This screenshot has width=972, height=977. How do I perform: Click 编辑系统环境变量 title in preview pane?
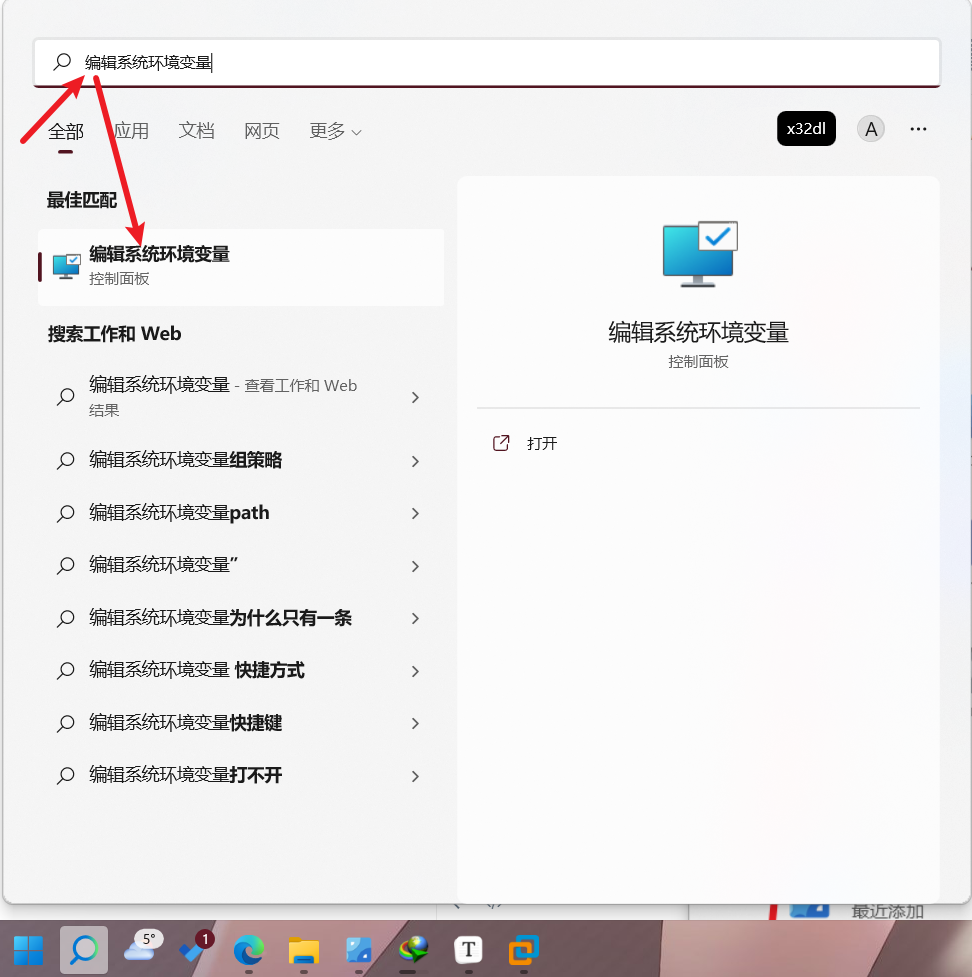[698, 332]
